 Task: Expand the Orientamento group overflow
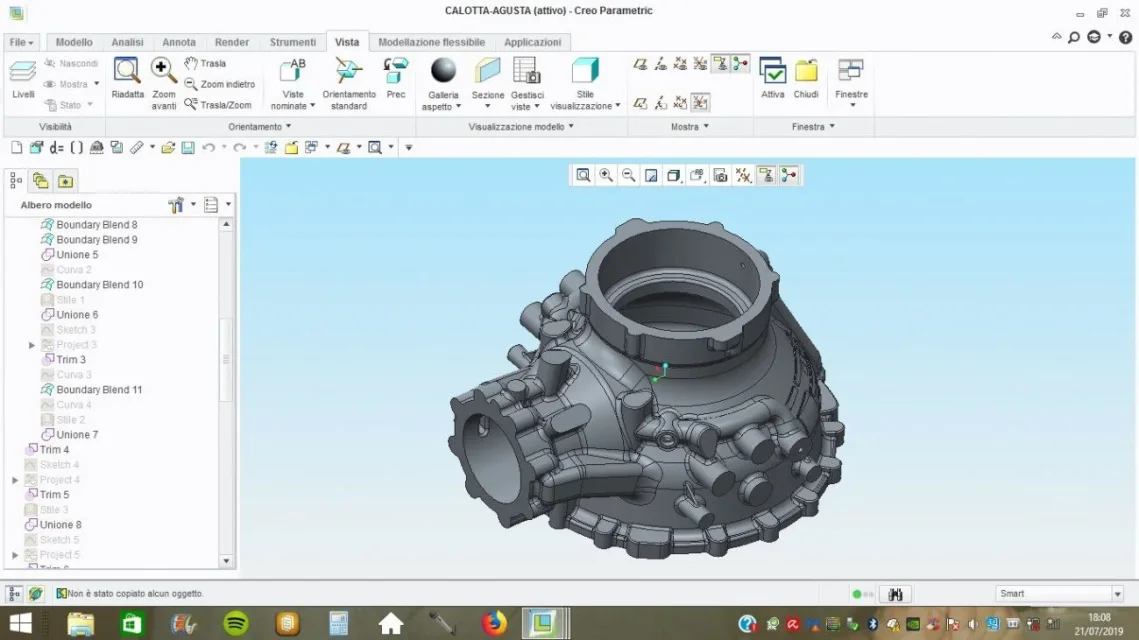coord(259,126)
